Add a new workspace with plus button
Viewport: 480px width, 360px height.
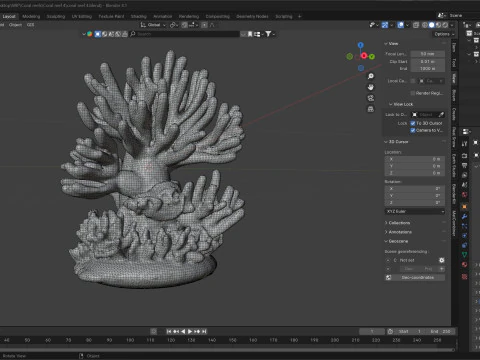(x=299, y=16)
